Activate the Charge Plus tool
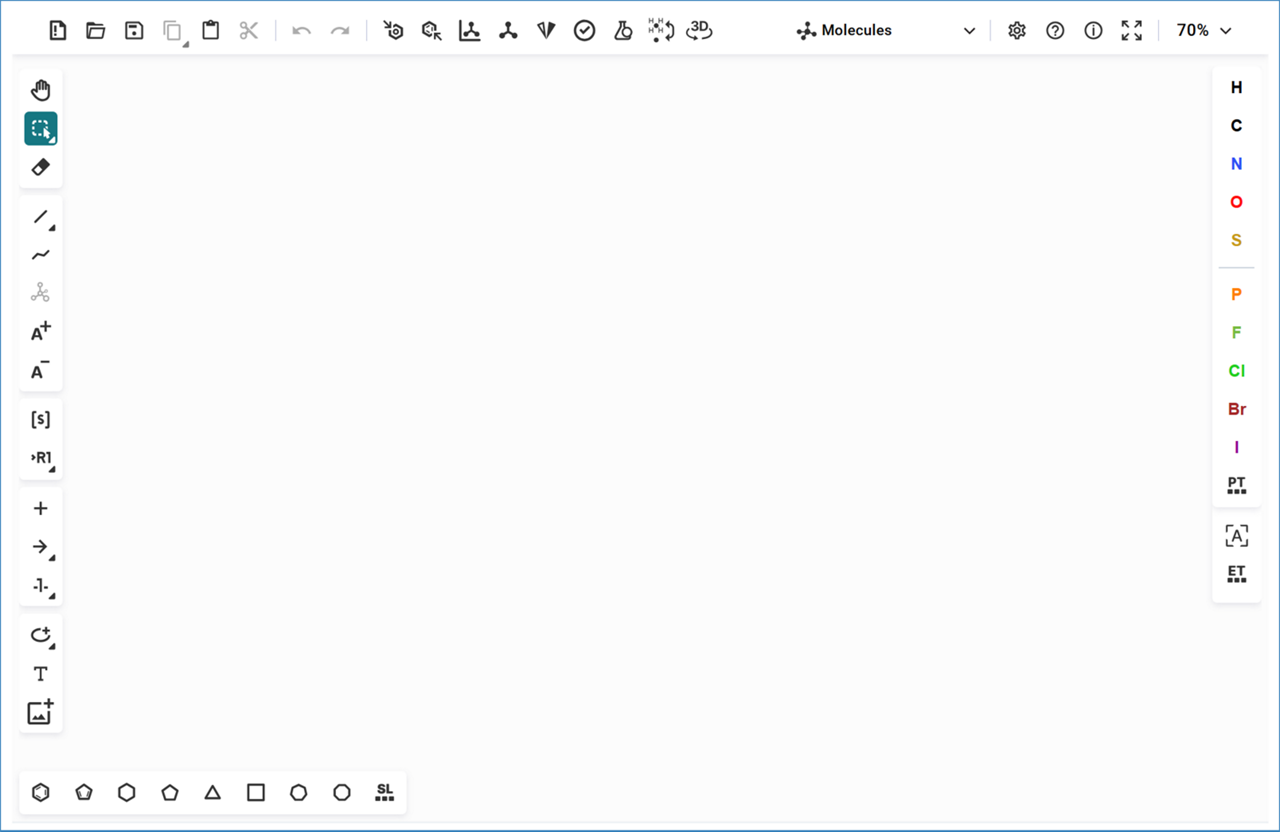The height and width of the screenshot is (832, 1280). pos(41,332)
